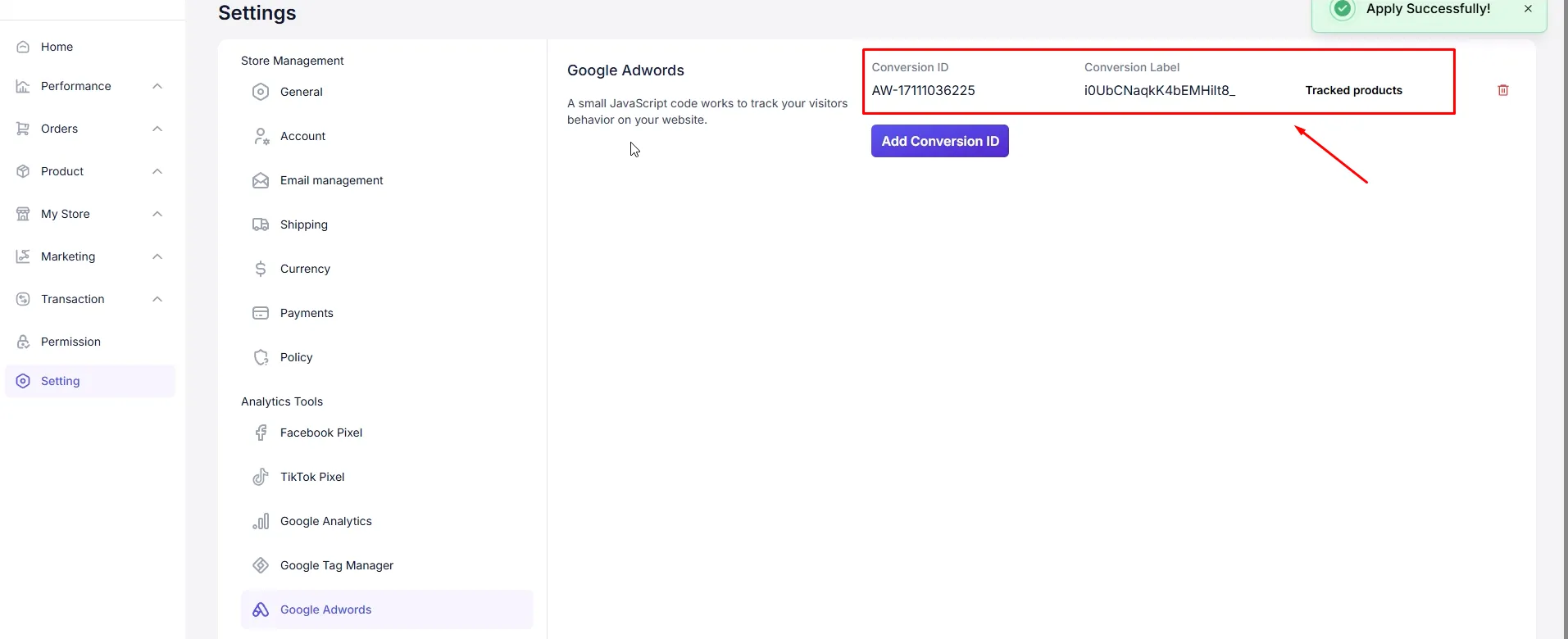This screenshot has height=639, width=1568.
Task: Toggle the Marketing submenu chevron
Action: pyautogui.click(x=157, y=256)
